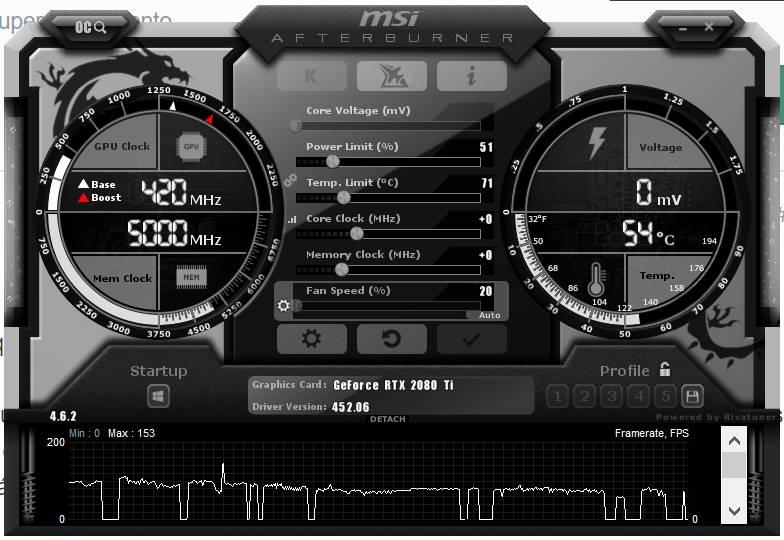
Task: Click the Power Limit slider handle
Action: [x=332, y=162]
